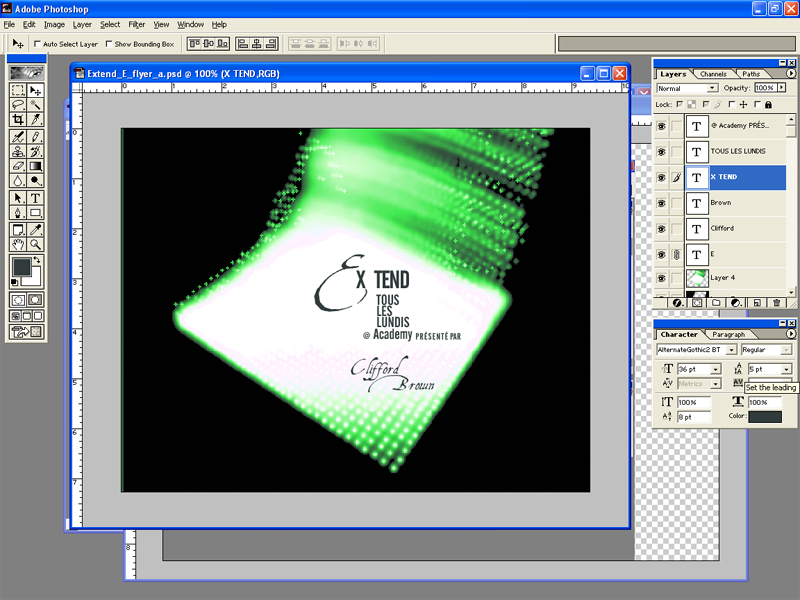800x600 pixels.
Task: Select the Zoom tool
Action: point(36,244)
